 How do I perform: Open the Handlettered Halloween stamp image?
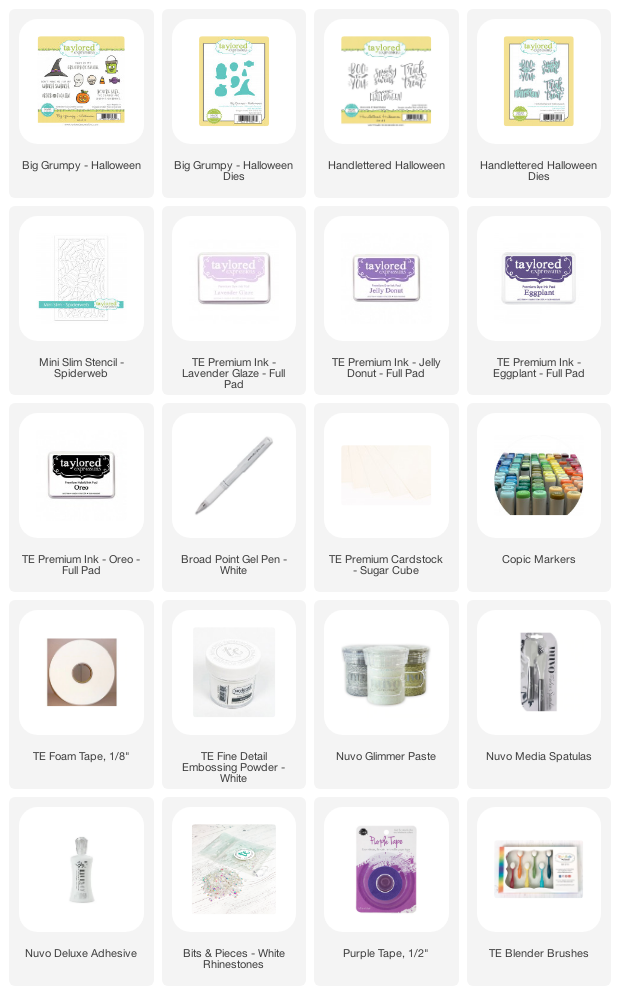click(386, 81)
